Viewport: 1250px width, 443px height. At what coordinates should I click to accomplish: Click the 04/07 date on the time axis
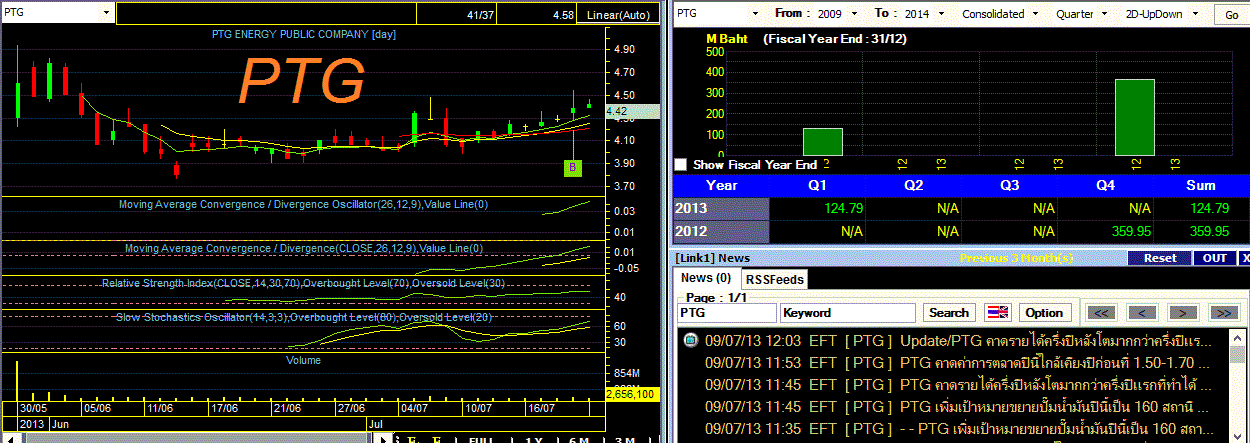(415, 408)
